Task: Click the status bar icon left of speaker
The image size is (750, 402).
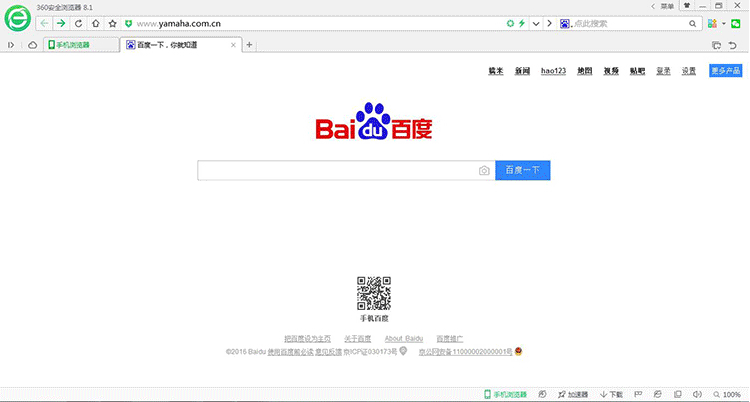Action: pyautogui.click(x=677, y=394)
